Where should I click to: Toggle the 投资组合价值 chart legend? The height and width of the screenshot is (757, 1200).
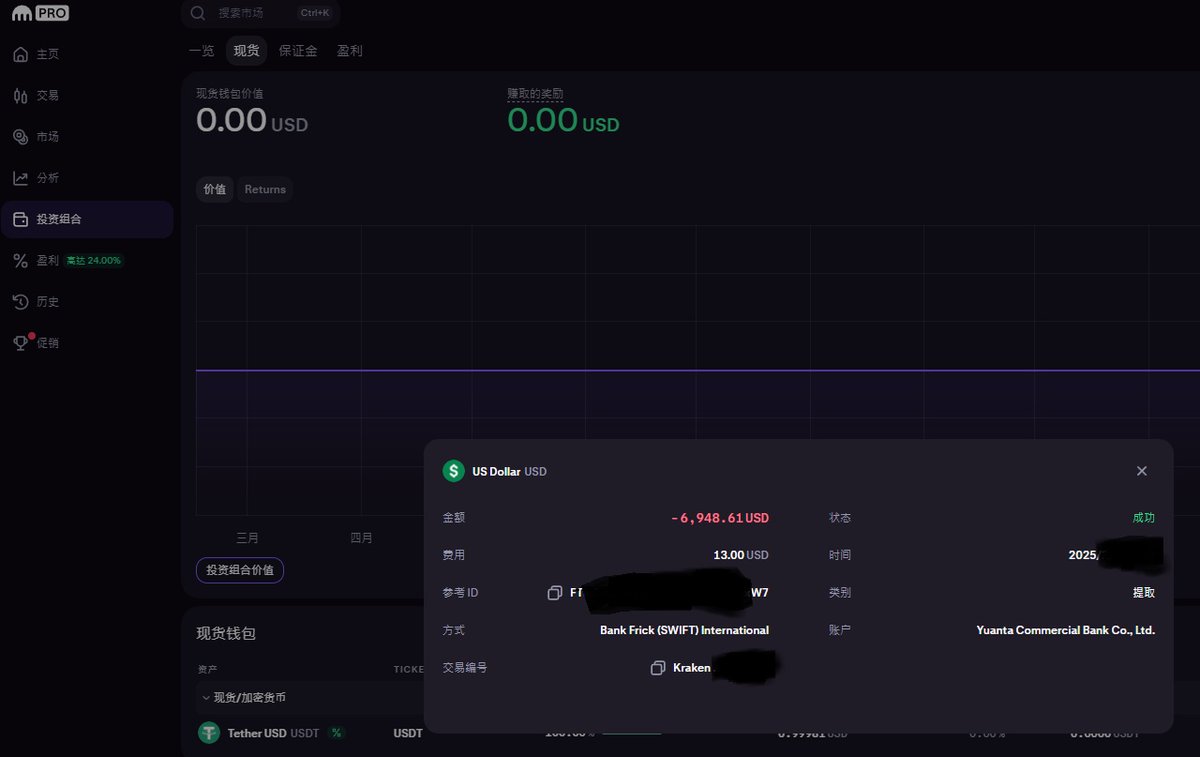240,570
